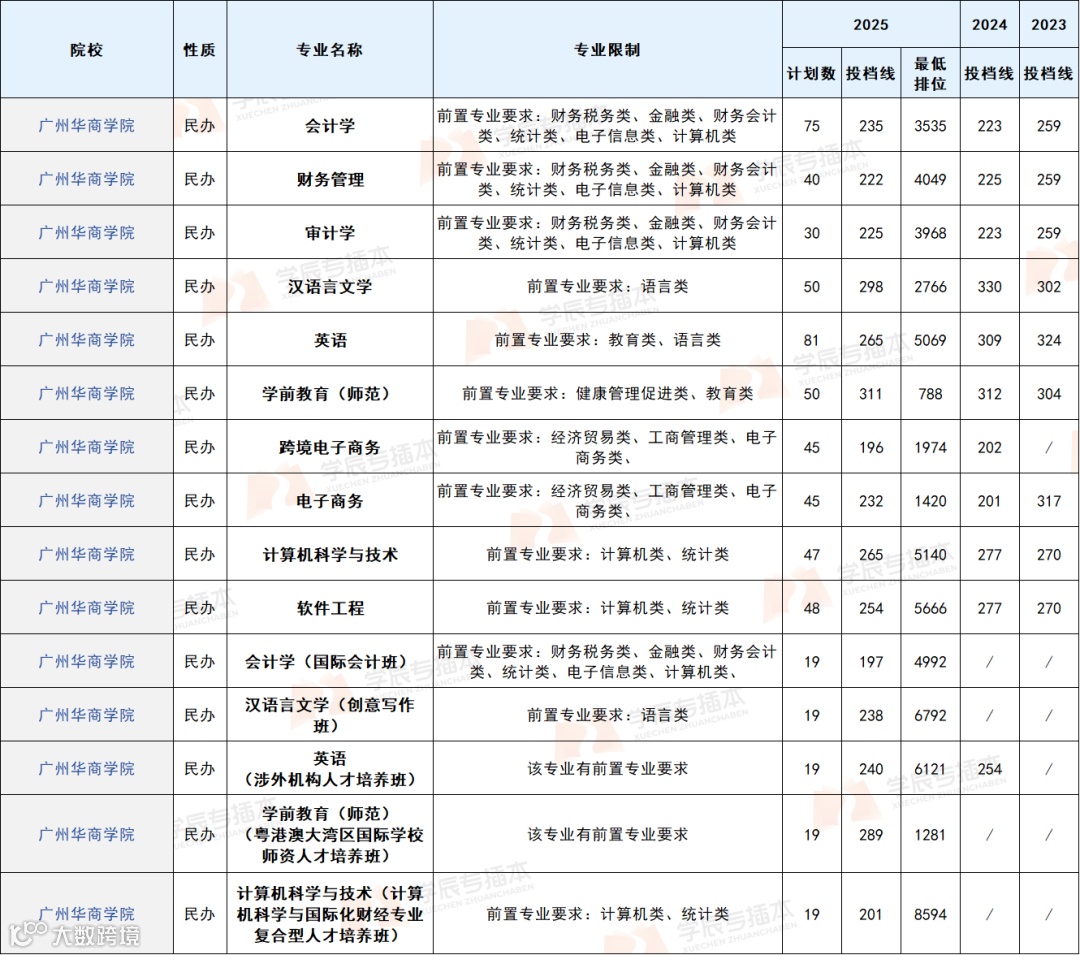Select 健康管理促进类、教育类 restriction cell
1080x955 pixels.
608,393
